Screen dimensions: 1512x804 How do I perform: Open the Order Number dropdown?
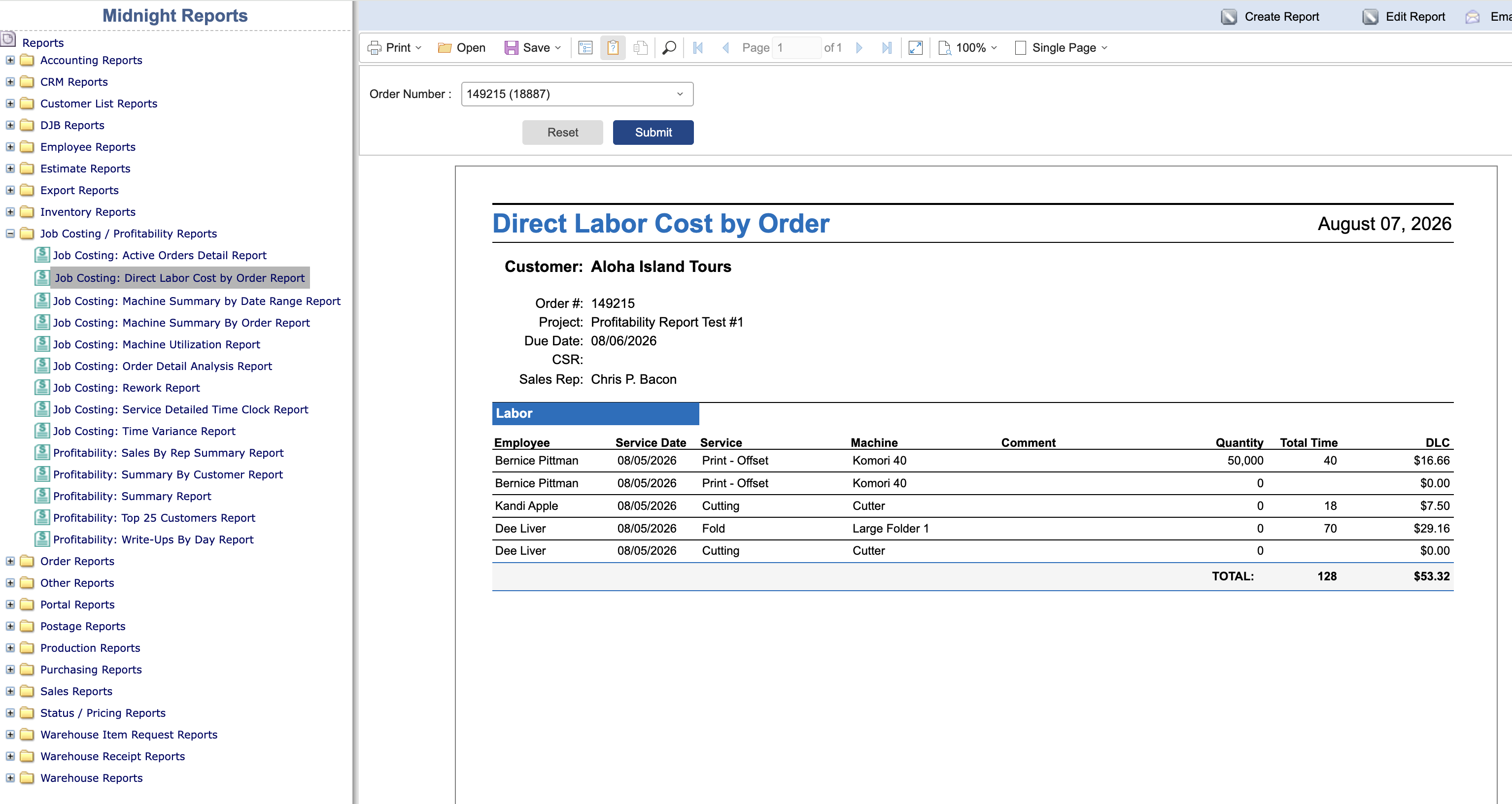coord(577,94)
